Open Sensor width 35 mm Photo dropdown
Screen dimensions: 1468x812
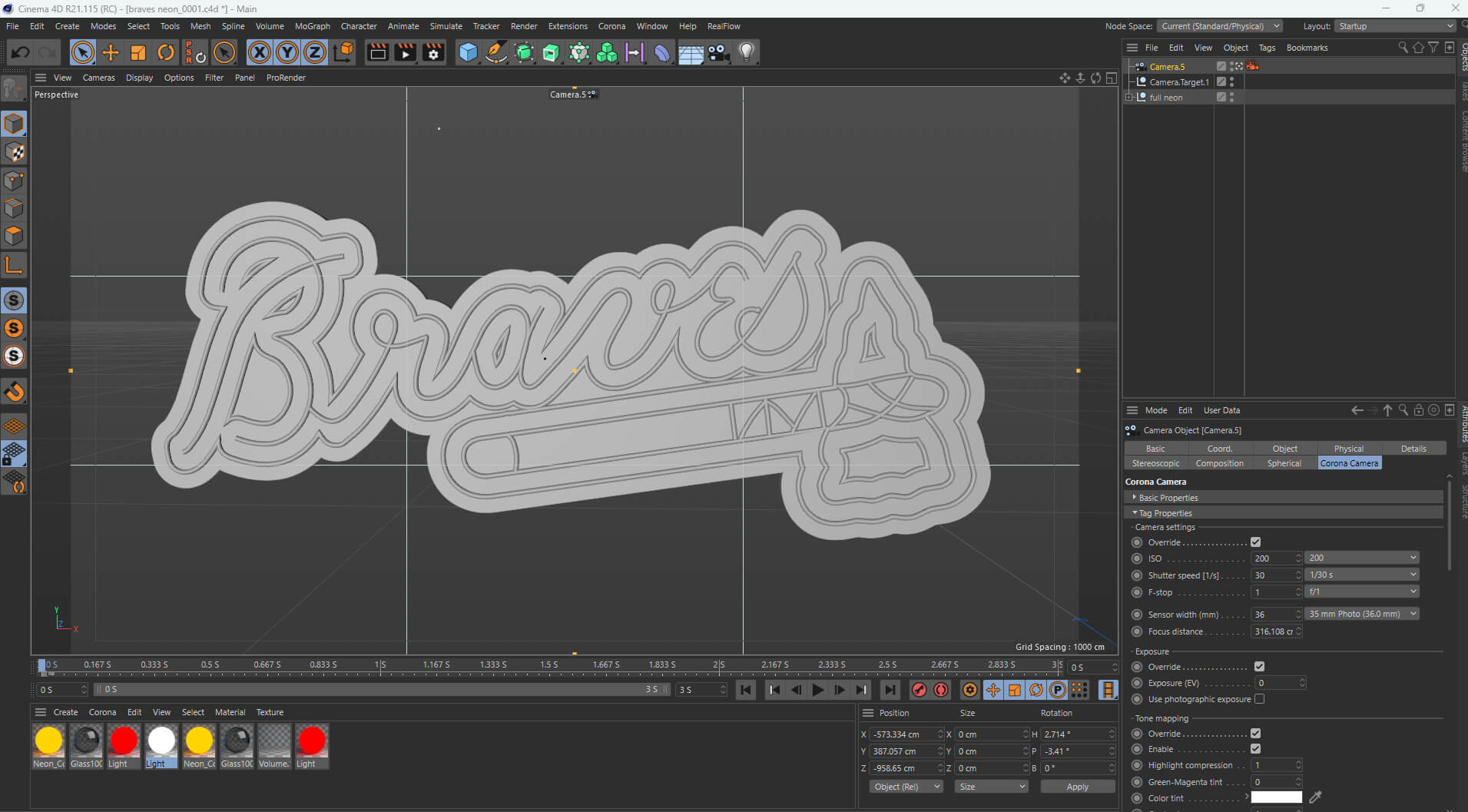coord(1362,614)
